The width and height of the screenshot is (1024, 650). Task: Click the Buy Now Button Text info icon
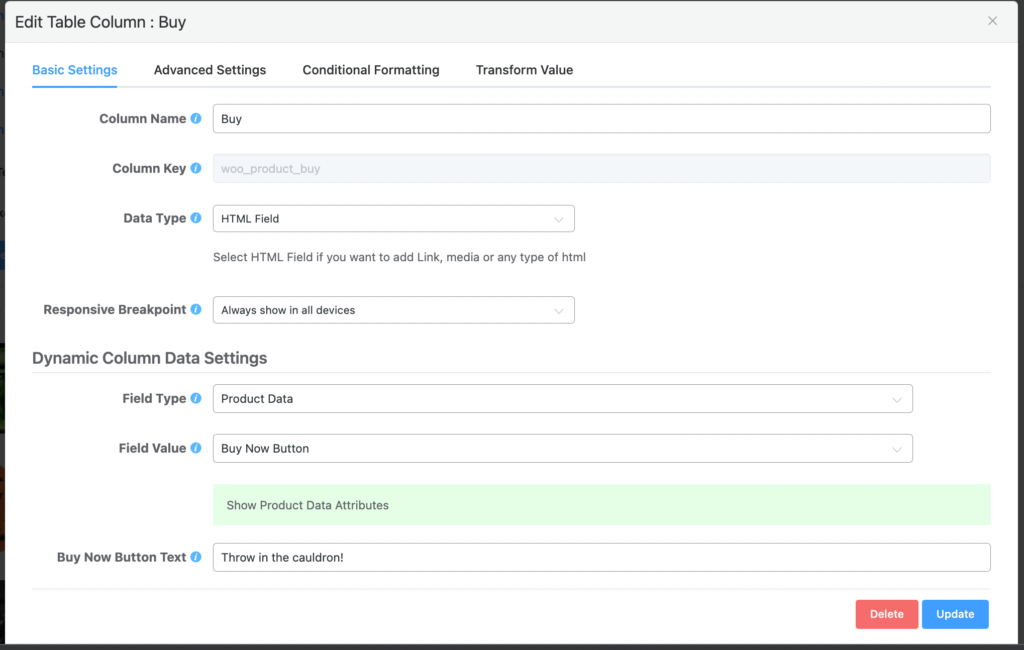(196, 558)
